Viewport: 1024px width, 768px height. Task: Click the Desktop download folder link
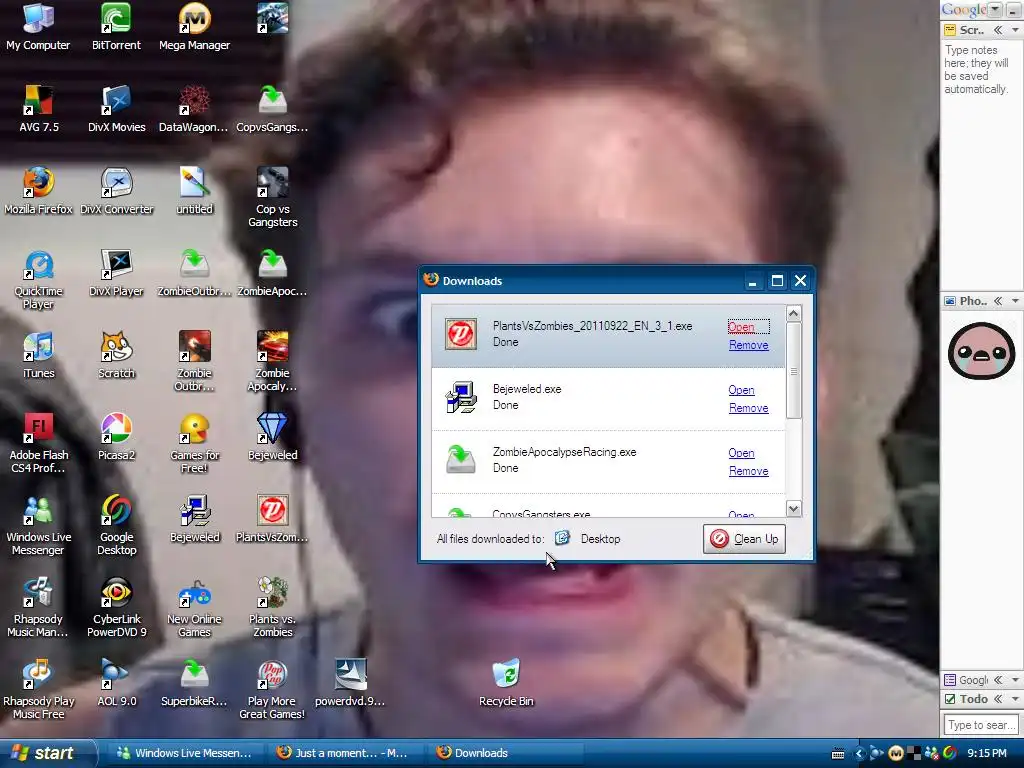[x=600, y=539]
